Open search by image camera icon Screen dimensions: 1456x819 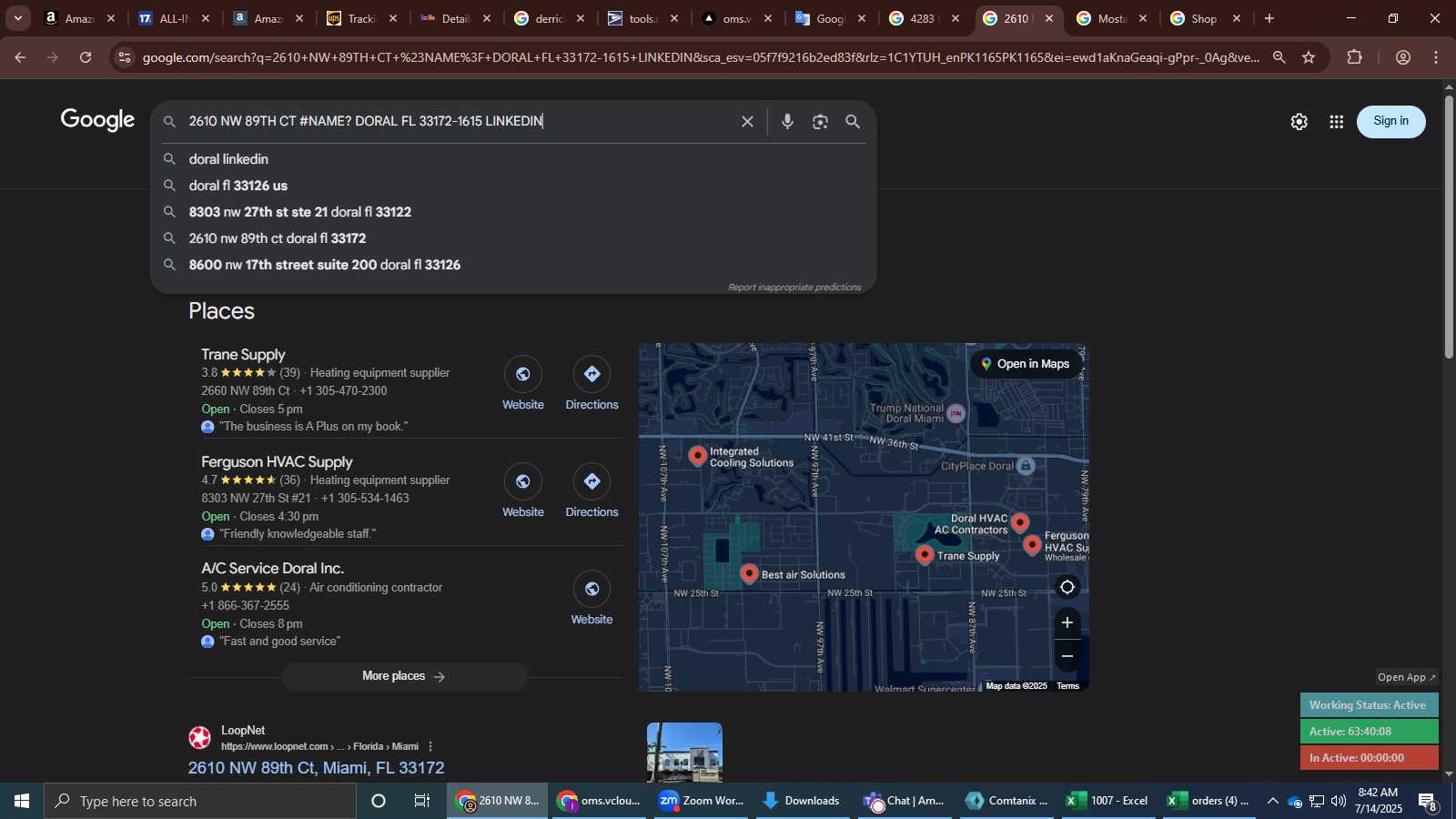pos(820,122)
